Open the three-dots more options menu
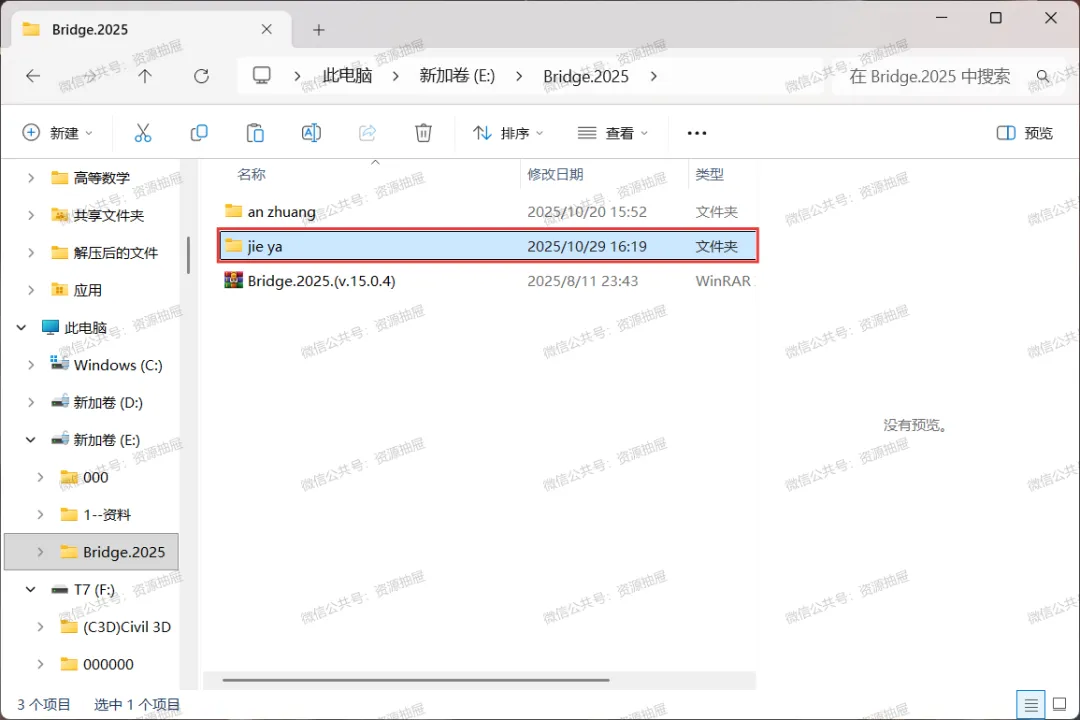 click(697, 133)
